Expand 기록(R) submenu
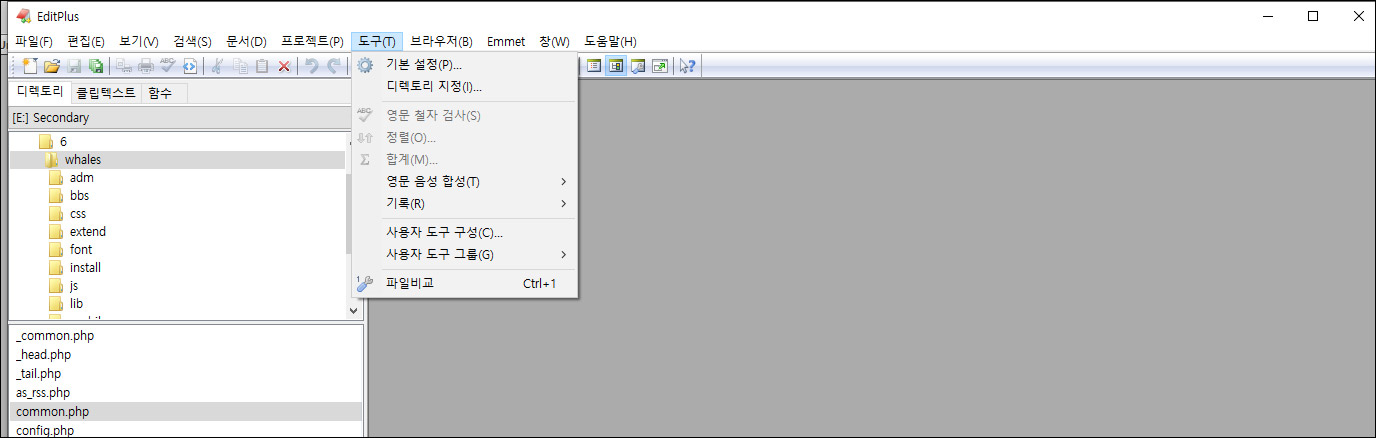 pyautogui.click(x=465, y=204)
